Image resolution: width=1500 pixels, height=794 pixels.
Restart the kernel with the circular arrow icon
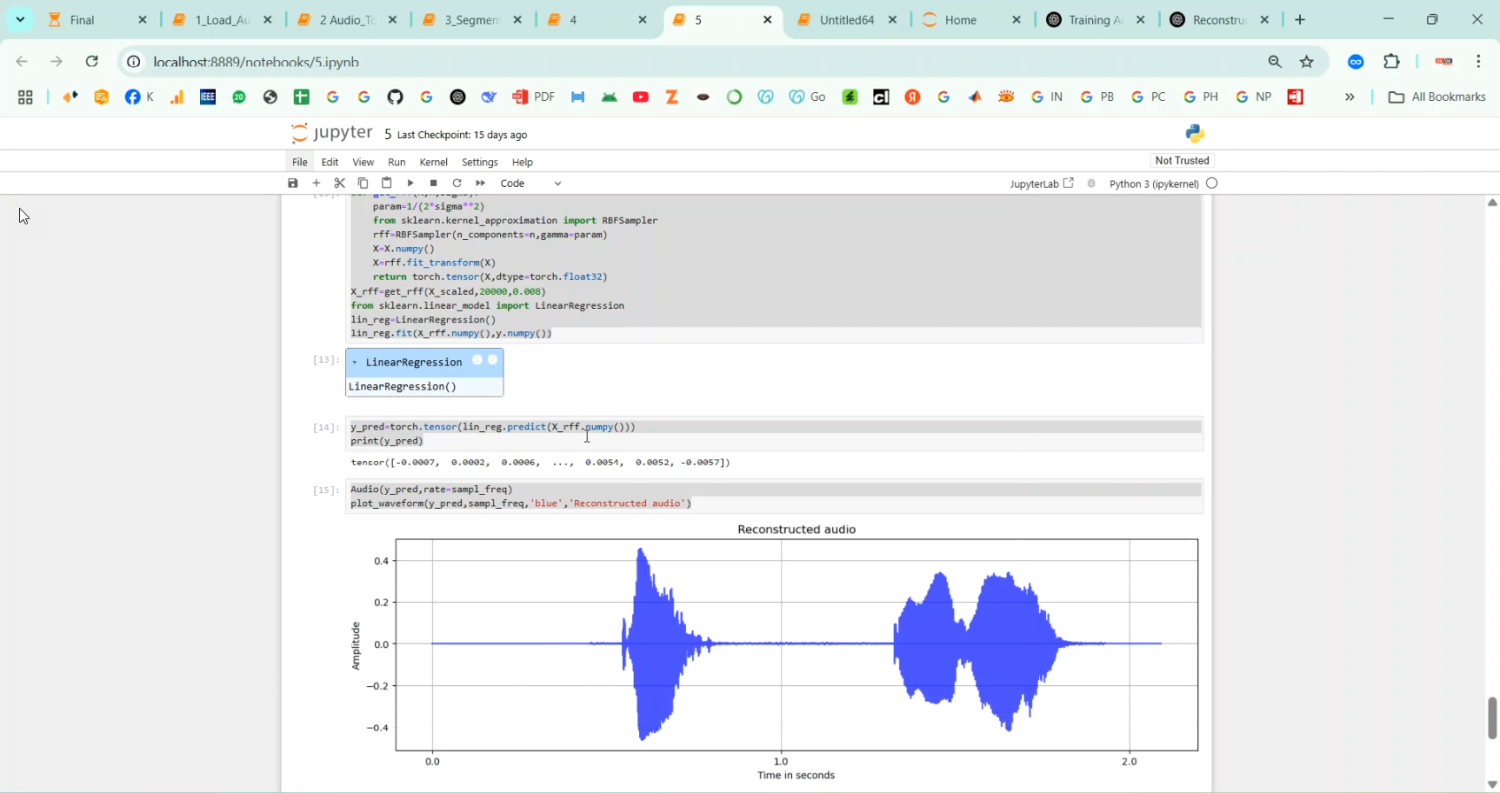click(x=457, y=183)
